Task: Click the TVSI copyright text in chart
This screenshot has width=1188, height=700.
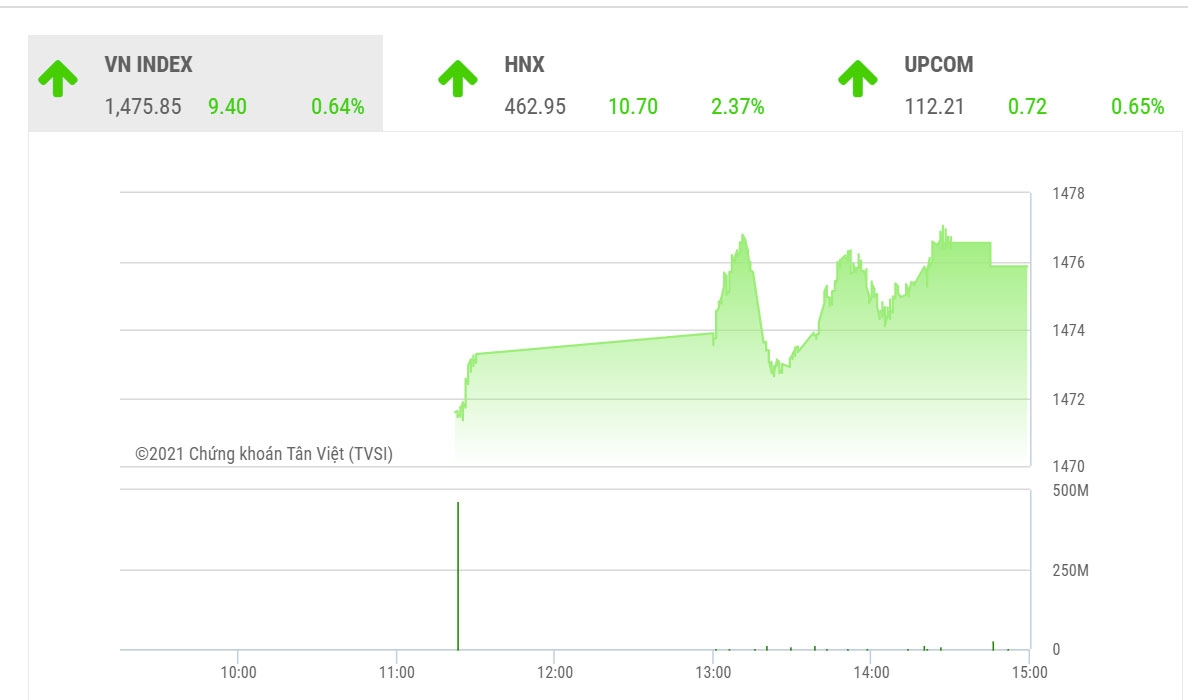Action: tap(264, 454)
